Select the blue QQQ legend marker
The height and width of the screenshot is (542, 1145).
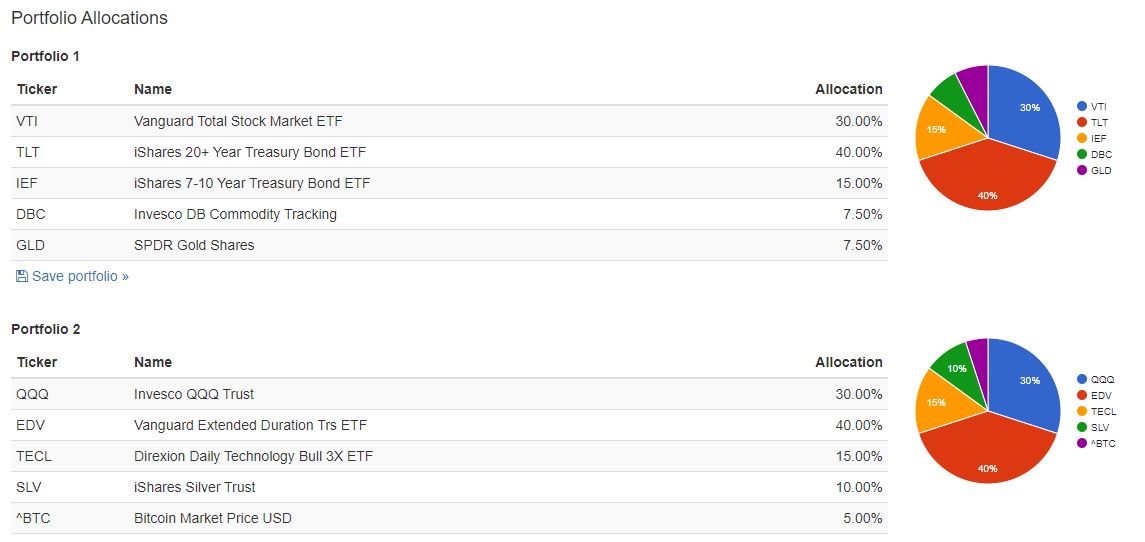point(1082,379)
